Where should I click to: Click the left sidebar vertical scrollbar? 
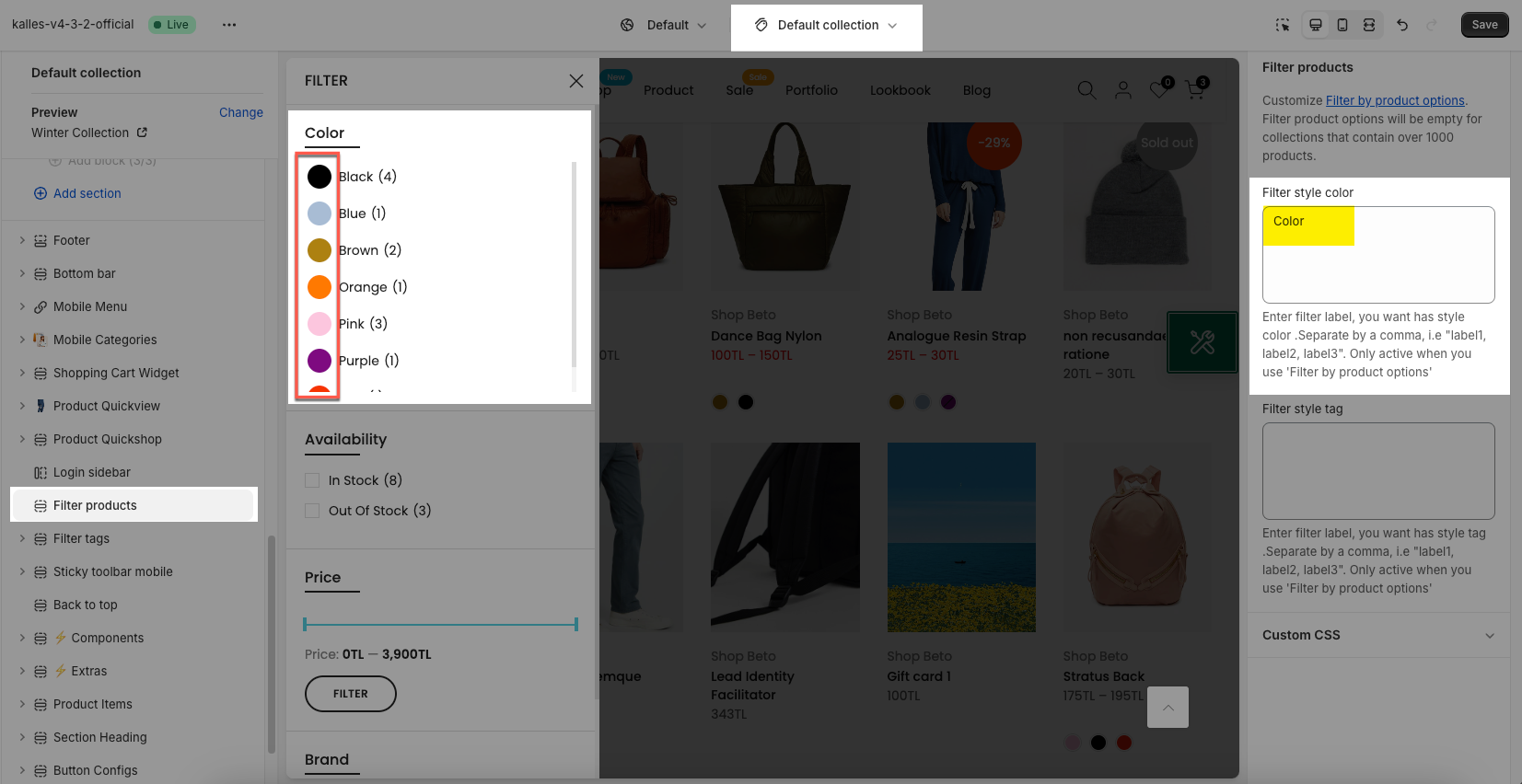272,644
